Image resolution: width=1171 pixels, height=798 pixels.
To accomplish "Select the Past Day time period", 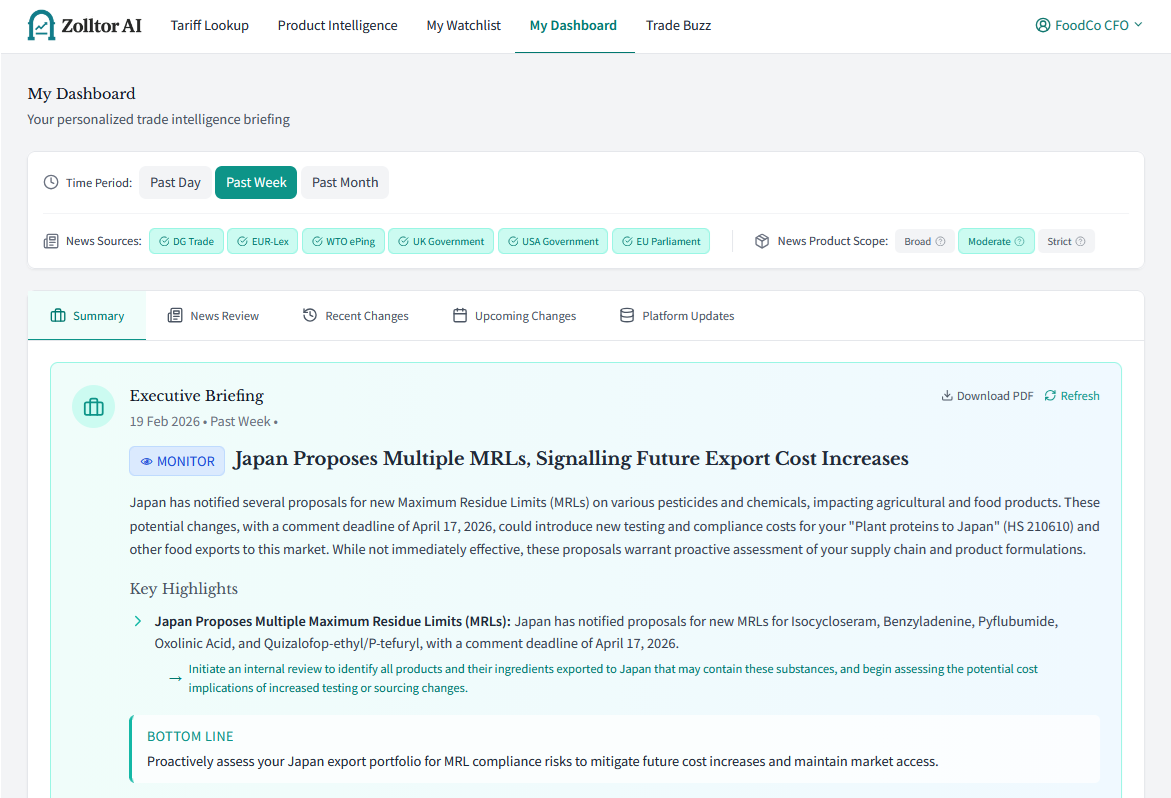I will 176,182.
